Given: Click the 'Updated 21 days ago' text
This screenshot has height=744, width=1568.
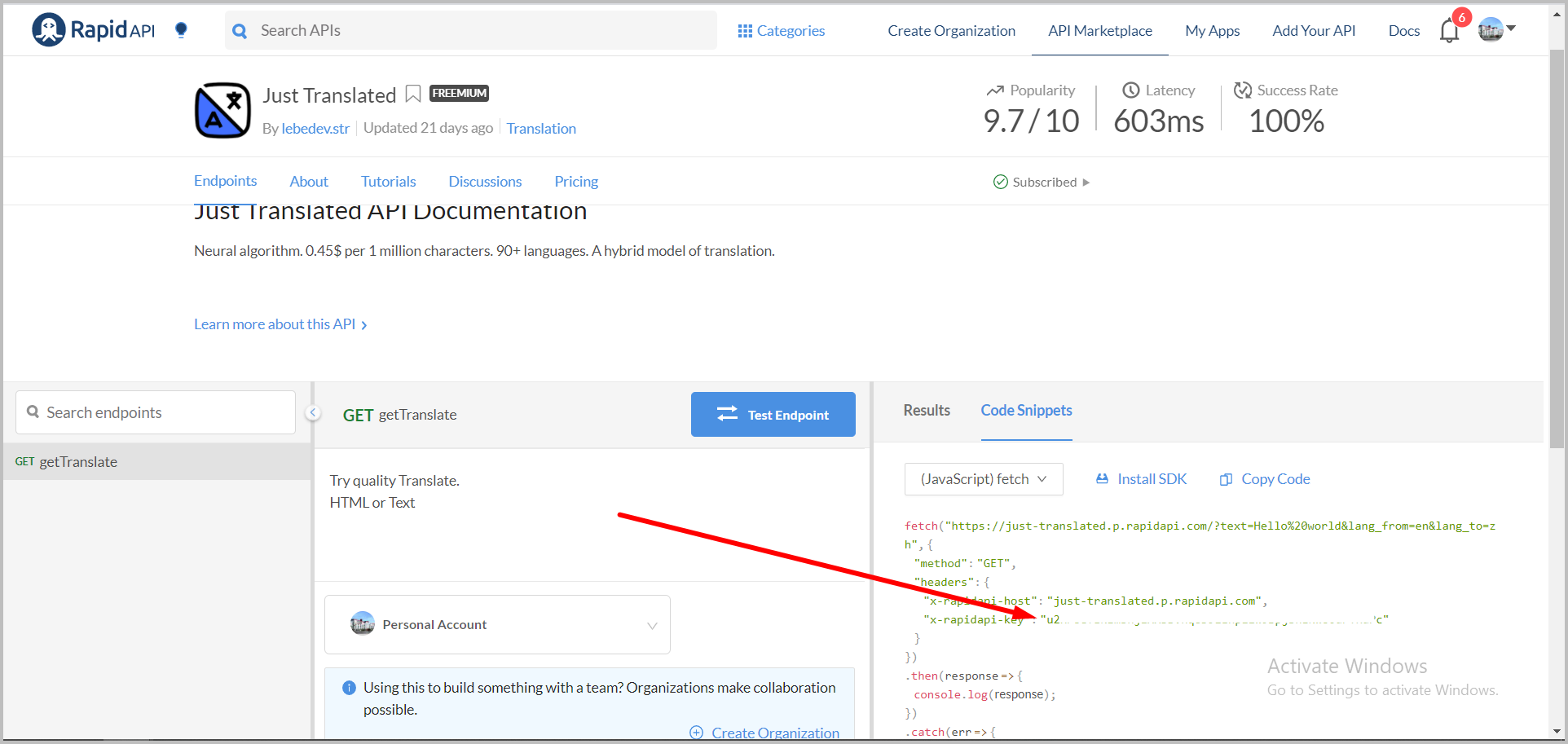Looking at the screenshot, I should click(428, 128).
